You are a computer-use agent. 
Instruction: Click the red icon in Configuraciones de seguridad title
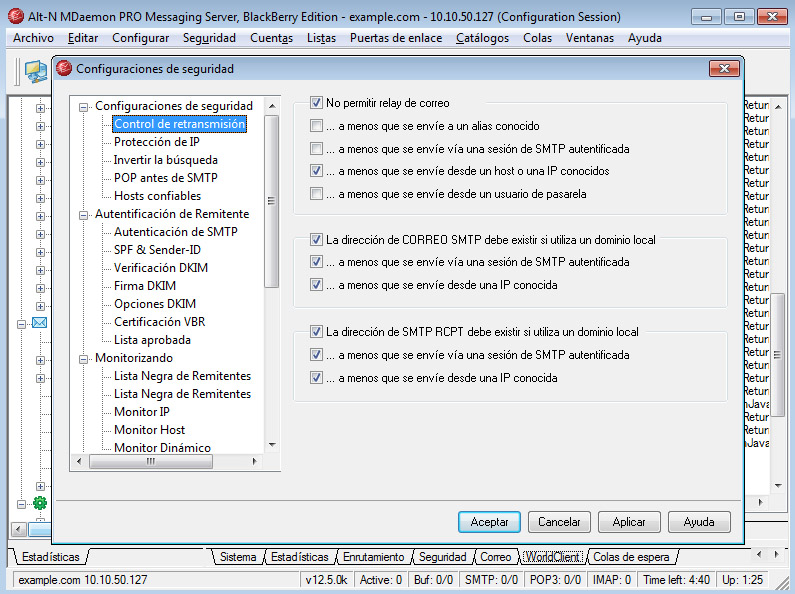coord(64,68)
